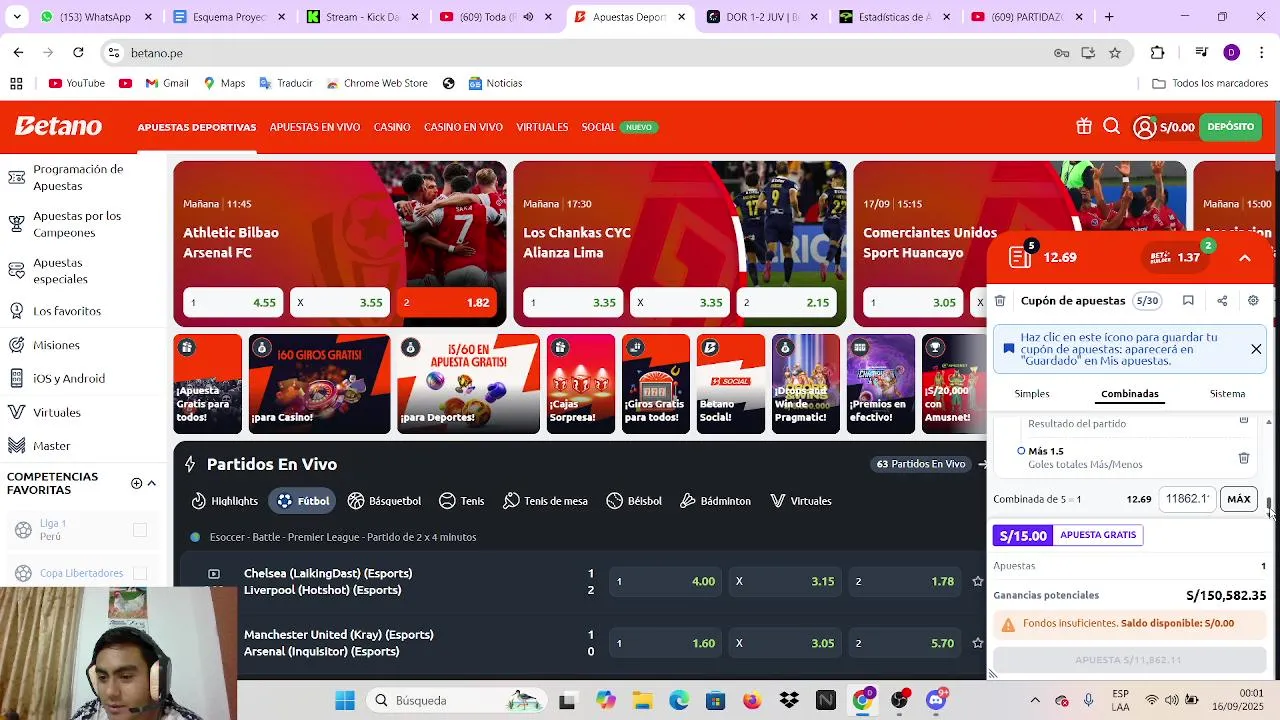Filter live matches by Tenis de mesa
The width and height of the screenshot is (1280, 720).
pos(545,501)
